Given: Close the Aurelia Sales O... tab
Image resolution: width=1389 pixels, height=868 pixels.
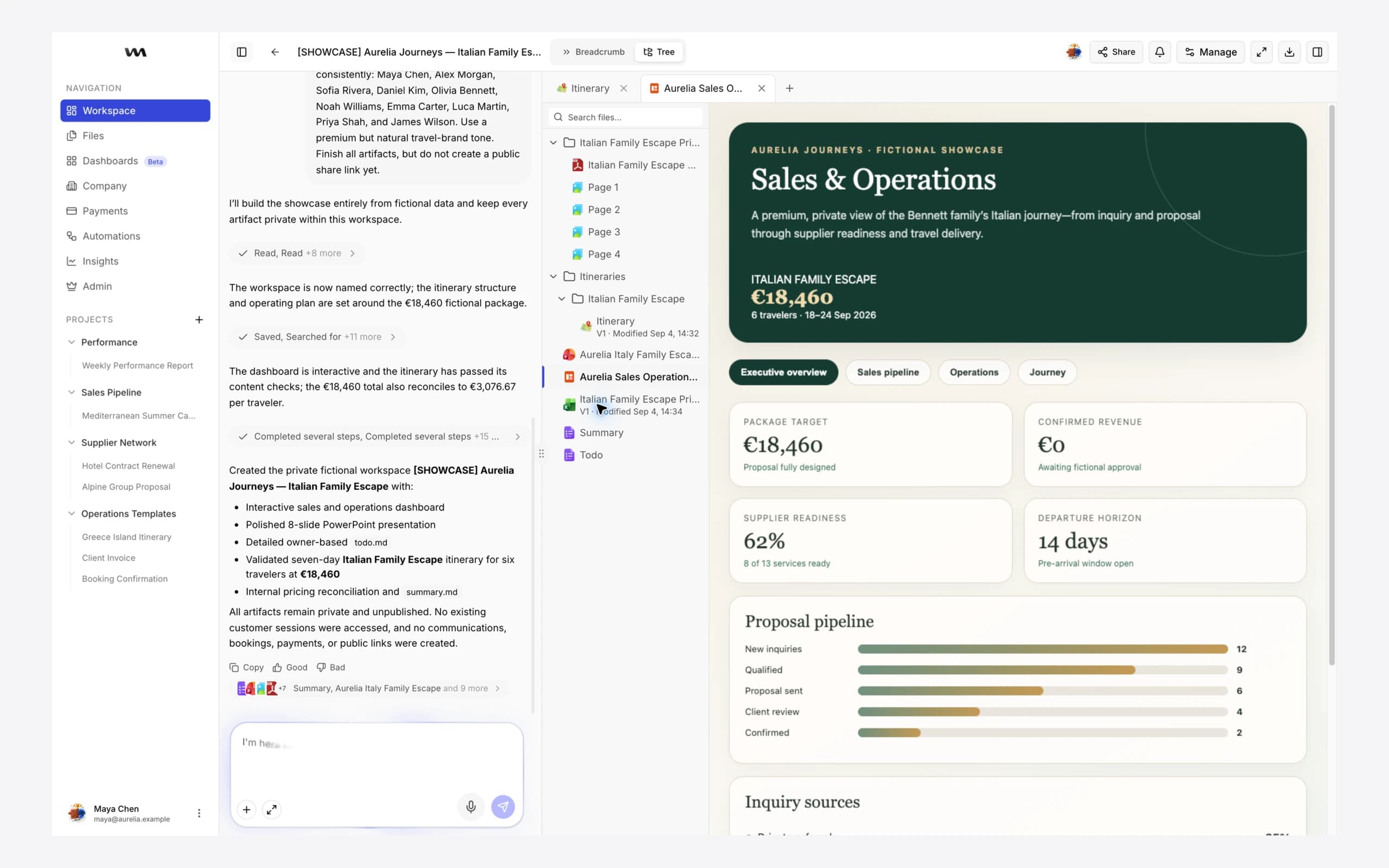Looking at the screenshot, I should click(761, 88).
